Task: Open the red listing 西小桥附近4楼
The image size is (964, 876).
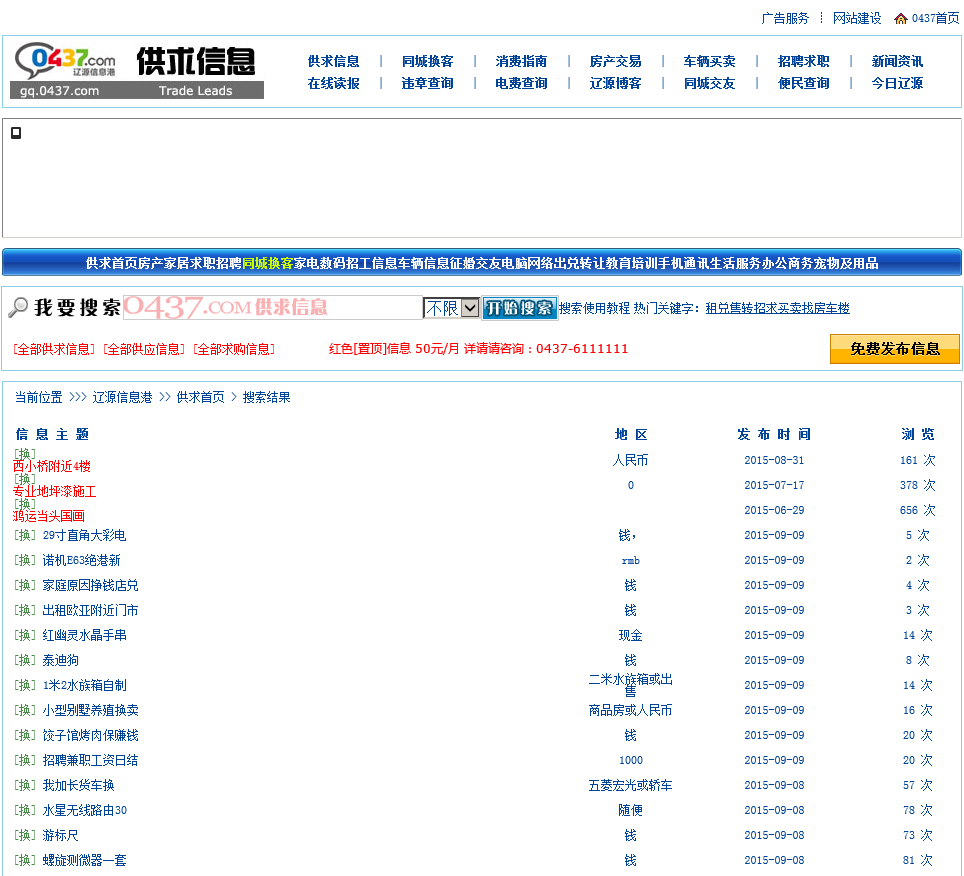Action: coord(52,466)
